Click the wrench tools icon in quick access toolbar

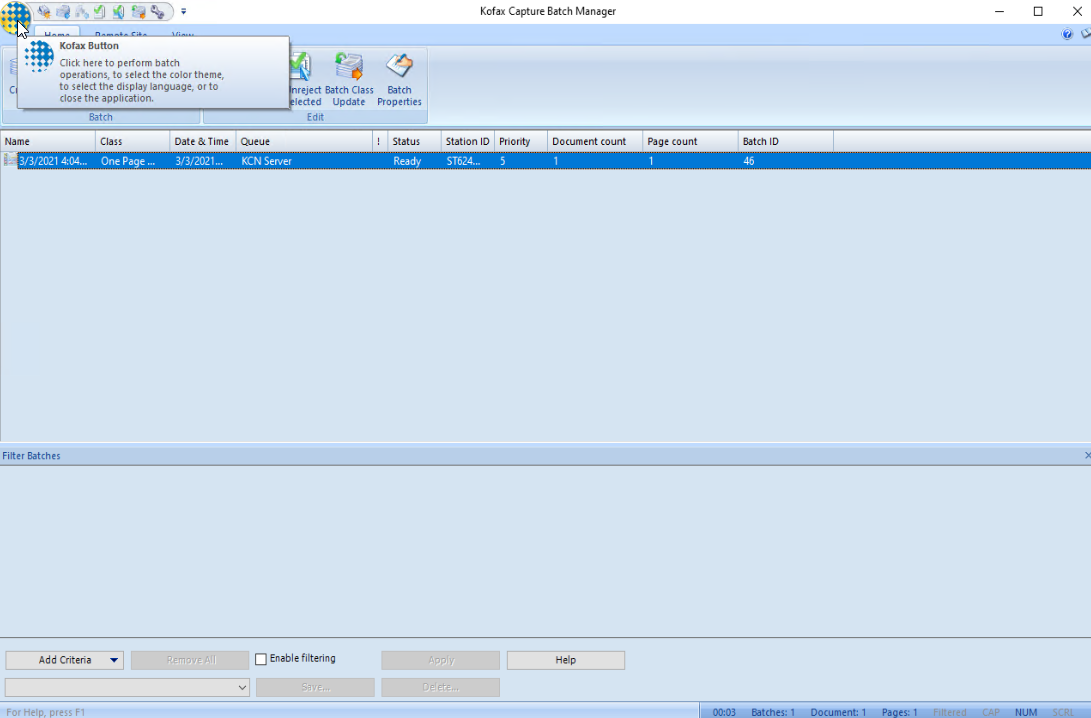coord(158,12)
